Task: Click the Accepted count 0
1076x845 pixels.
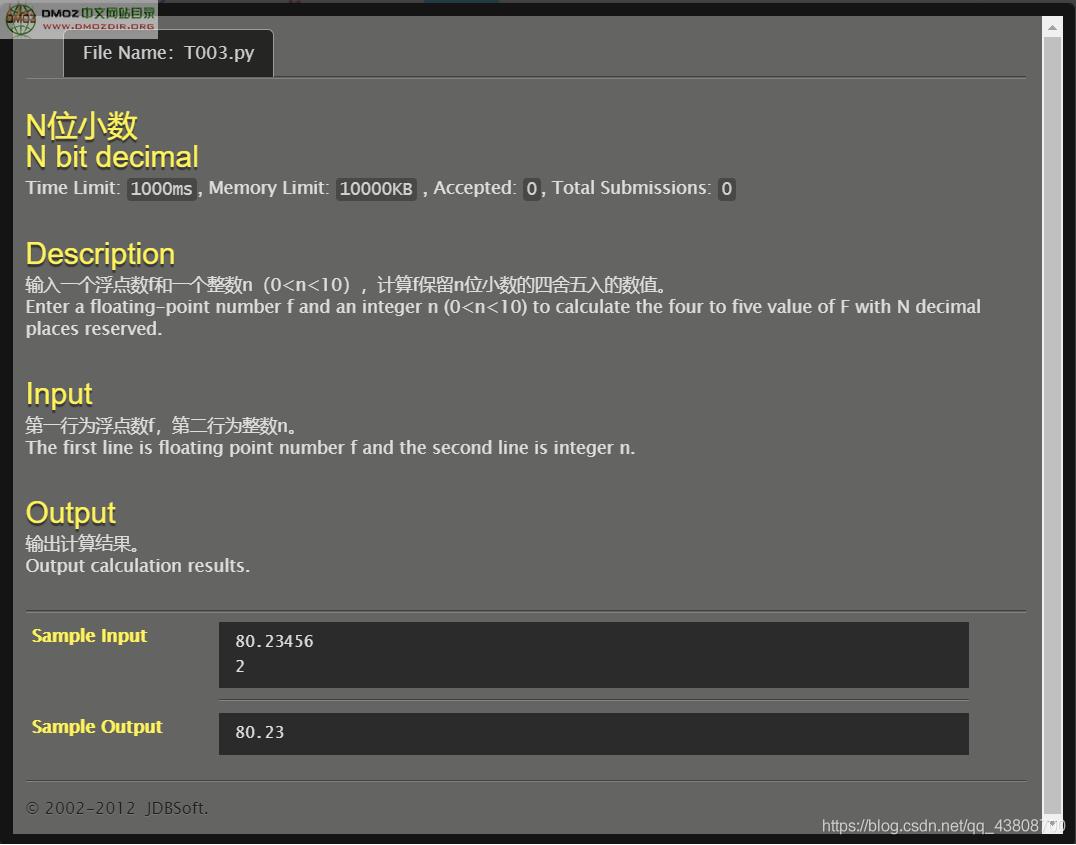Action: tap(531, 189)
